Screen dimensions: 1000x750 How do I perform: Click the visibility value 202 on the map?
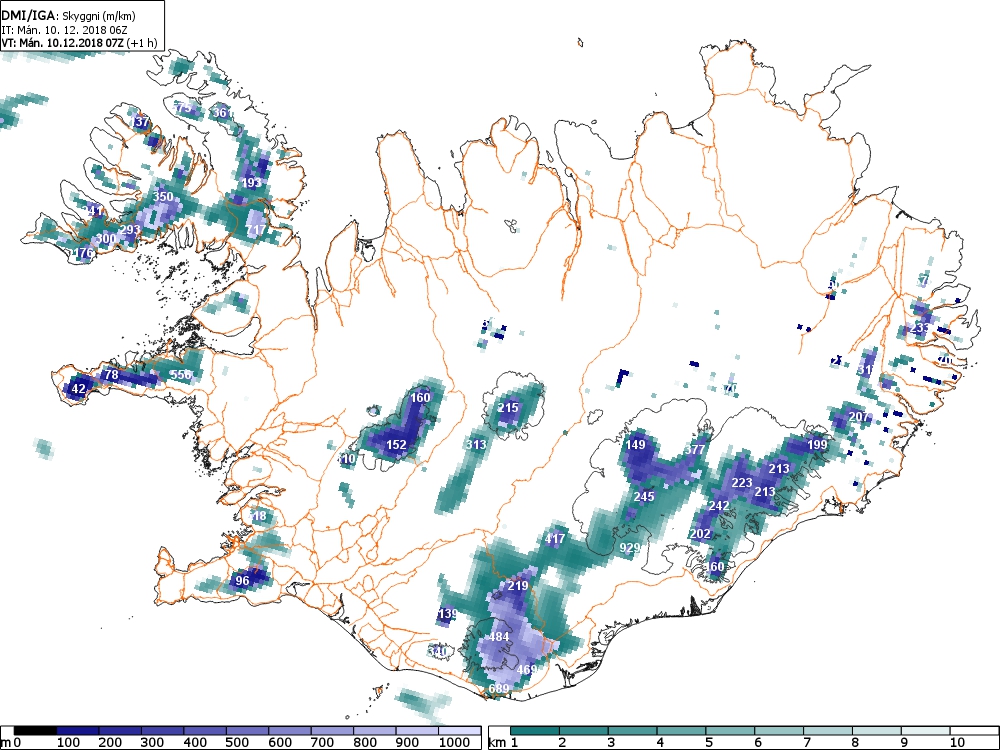[x=700, y=534]
